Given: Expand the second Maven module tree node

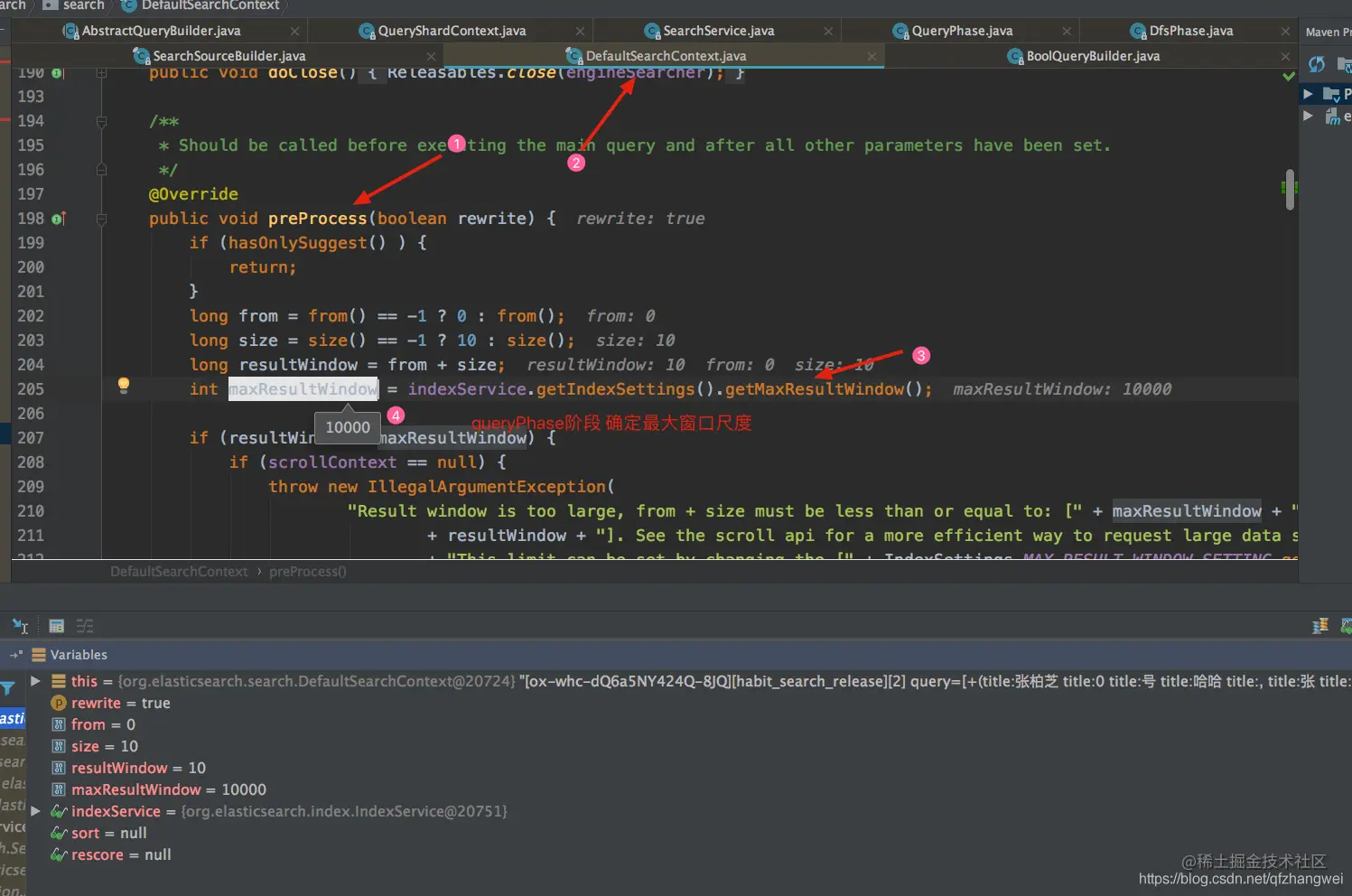Looking at the screenshot, I should (x=1308, y=116).
